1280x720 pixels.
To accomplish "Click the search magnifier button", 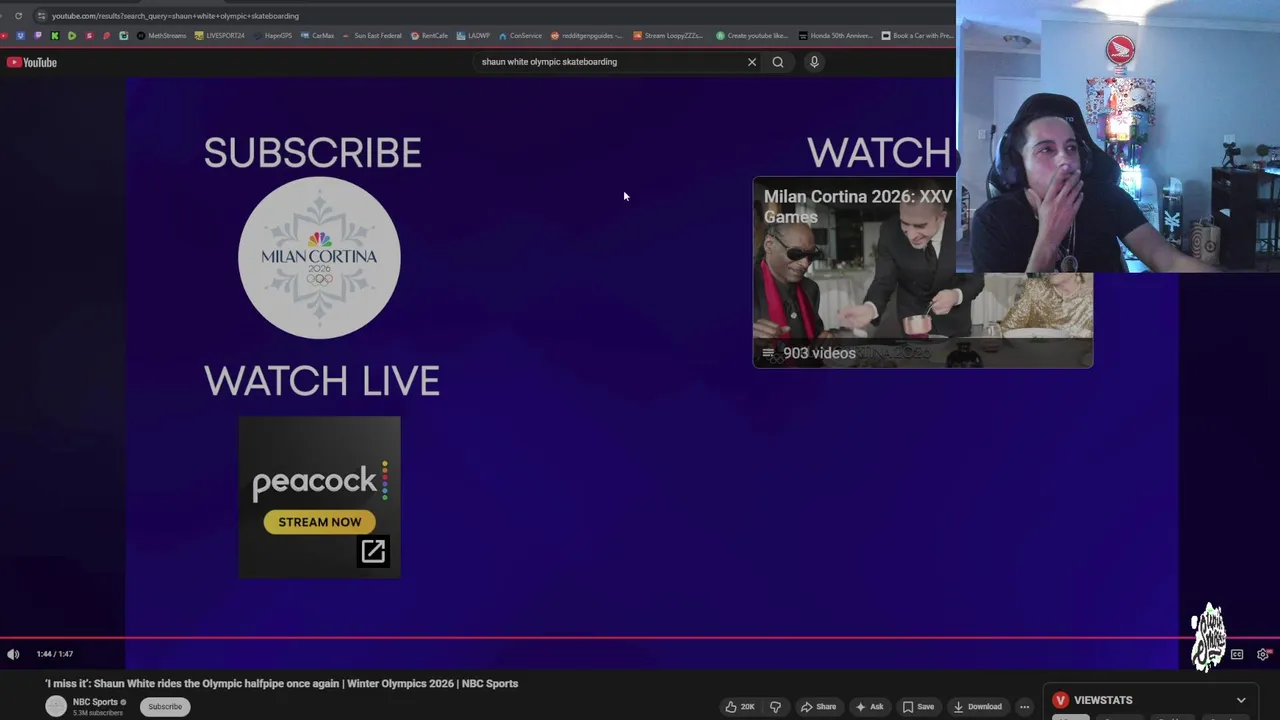I will pos(778,62).
